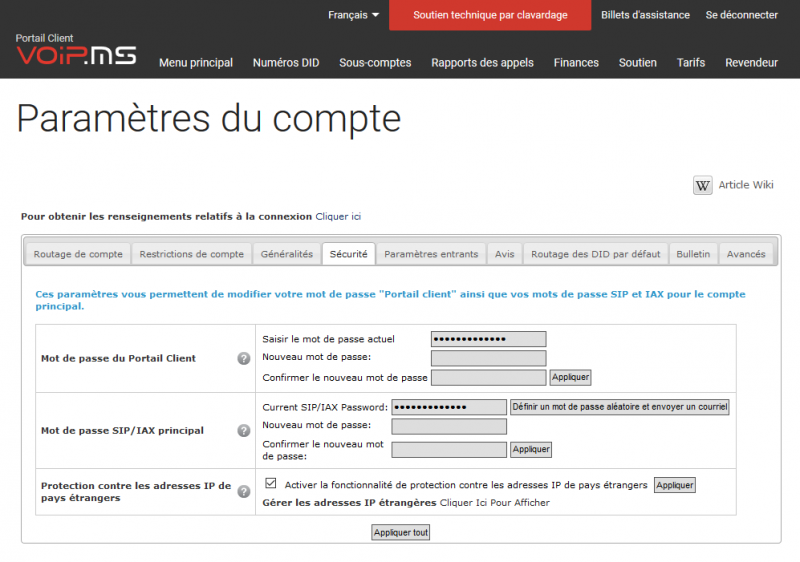Click Appliquer tout button
Viewport: 800px width, 562px height.
(x=401, y=532)
